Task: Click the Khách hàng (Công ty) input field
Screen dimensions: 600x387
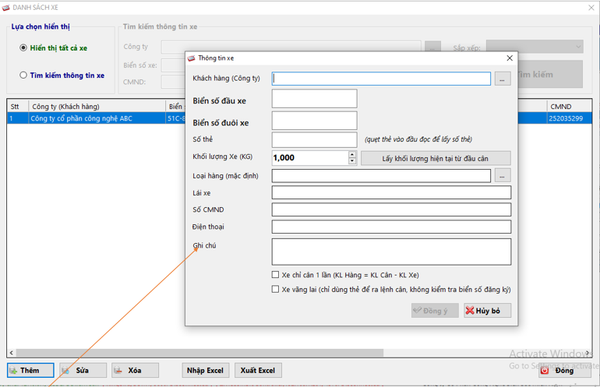Action: click(381, 78)
